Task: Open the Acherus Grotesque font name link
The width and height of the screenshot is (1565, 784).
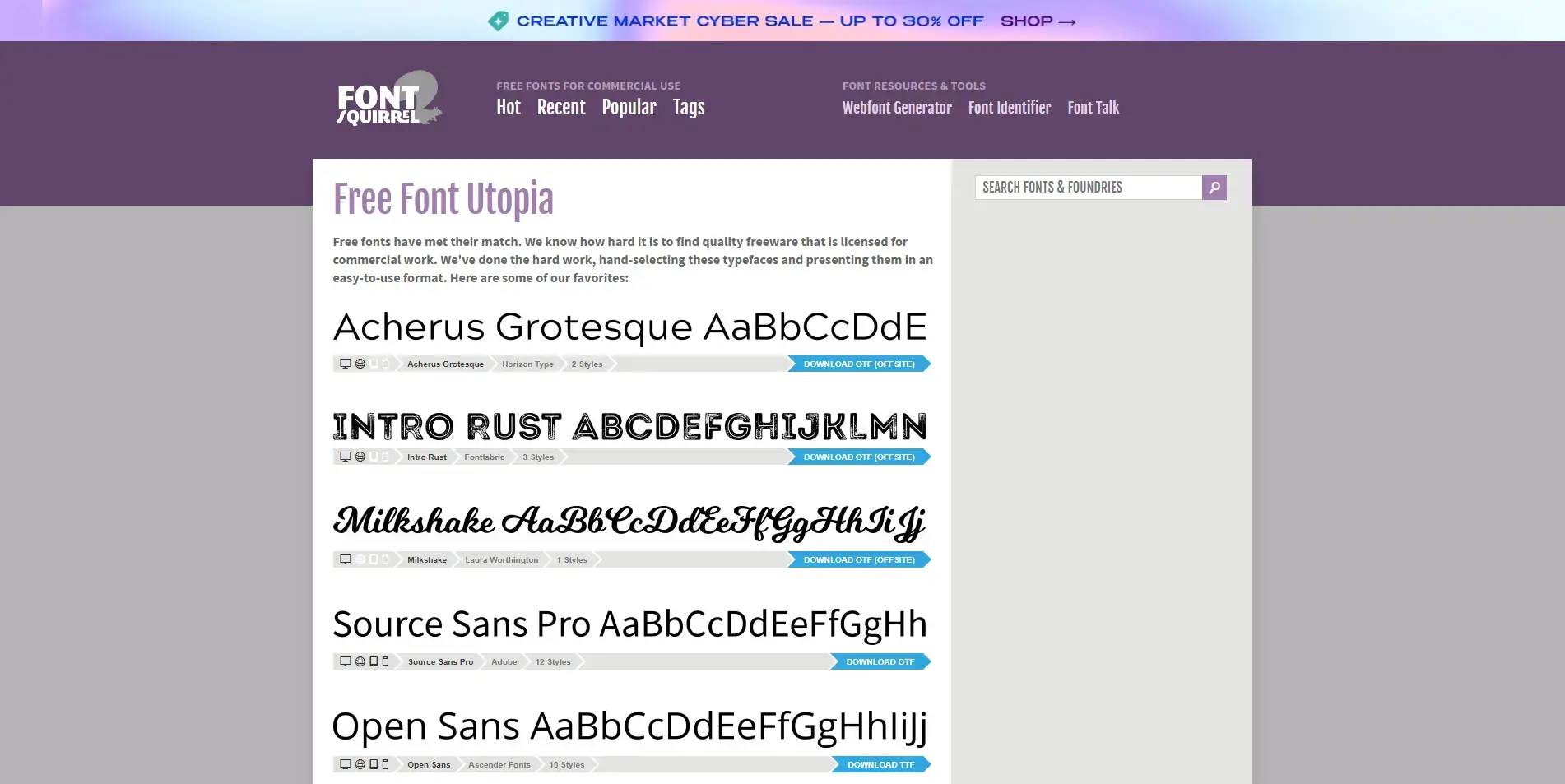Action: tap(445, 364)
